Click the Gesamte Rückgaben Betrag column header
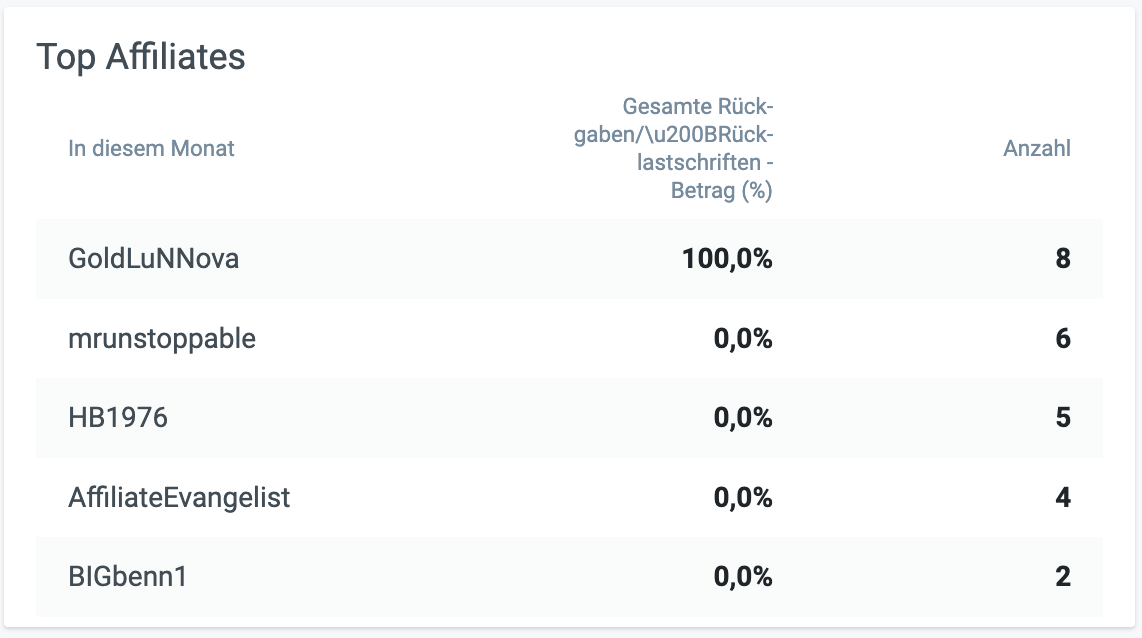Image resolution: width=1142 pixels, height=638 pixels. click(673, 149)
